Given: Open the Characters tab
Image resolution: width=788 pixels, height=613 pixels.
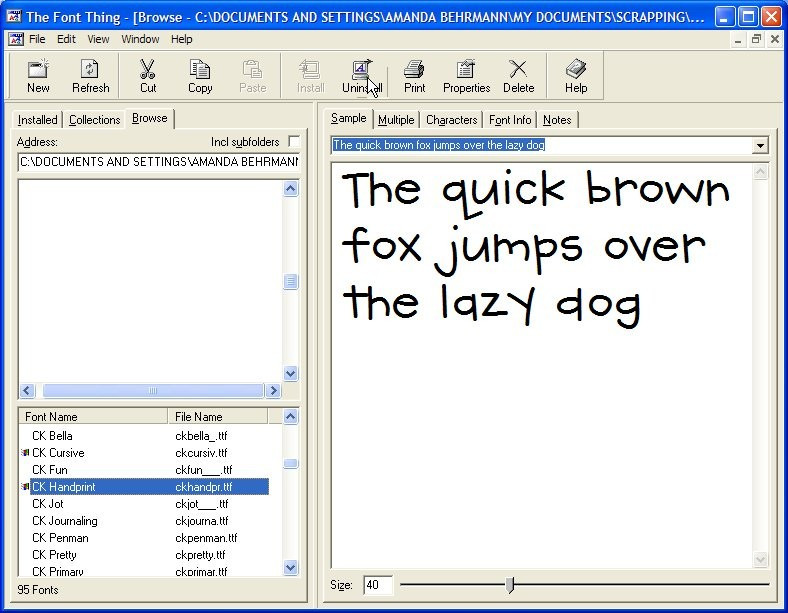Looking at the screenshot, I should tap(451, 120).
